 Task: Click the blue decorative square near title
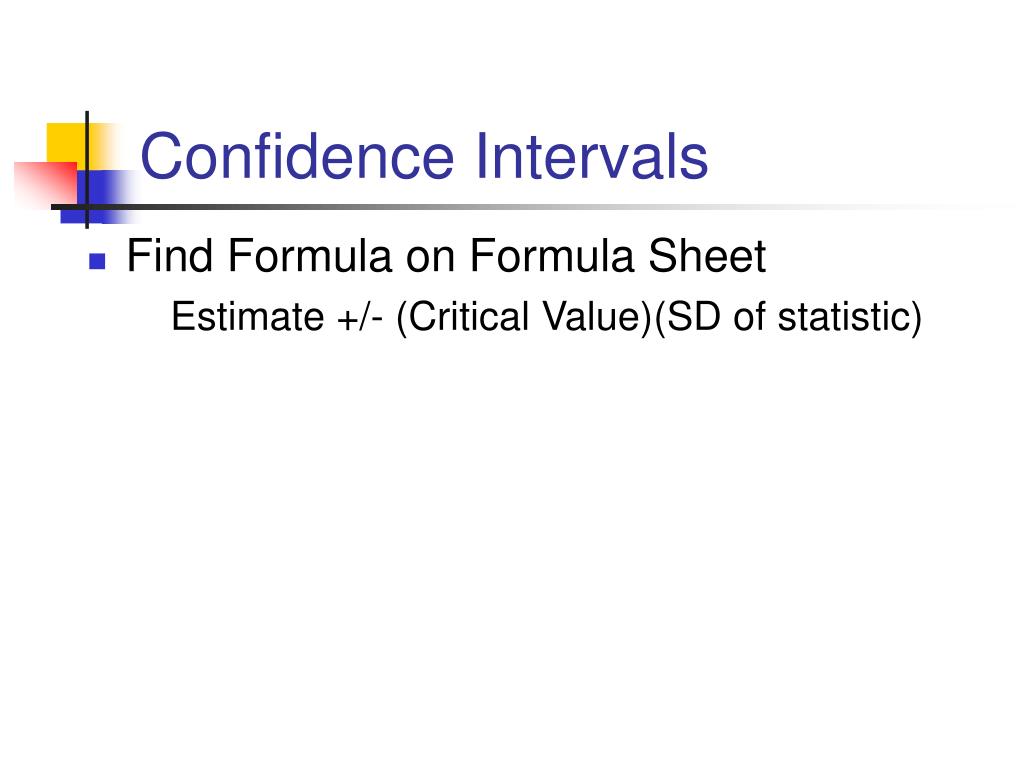[98, 197]
